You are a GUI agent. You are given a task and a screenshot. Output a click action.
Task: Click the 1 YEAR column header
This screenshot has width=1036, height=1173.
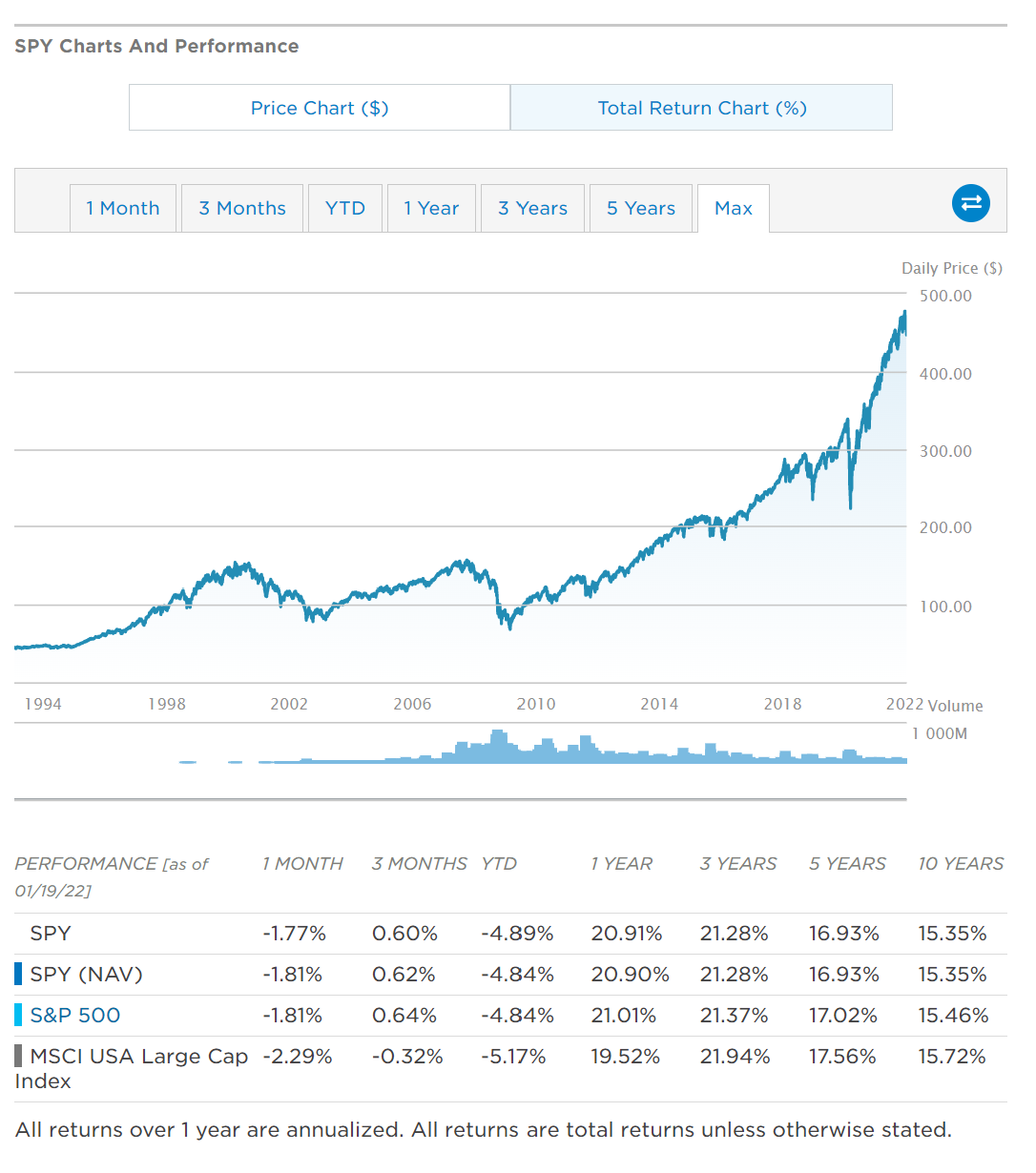[622, 864]
